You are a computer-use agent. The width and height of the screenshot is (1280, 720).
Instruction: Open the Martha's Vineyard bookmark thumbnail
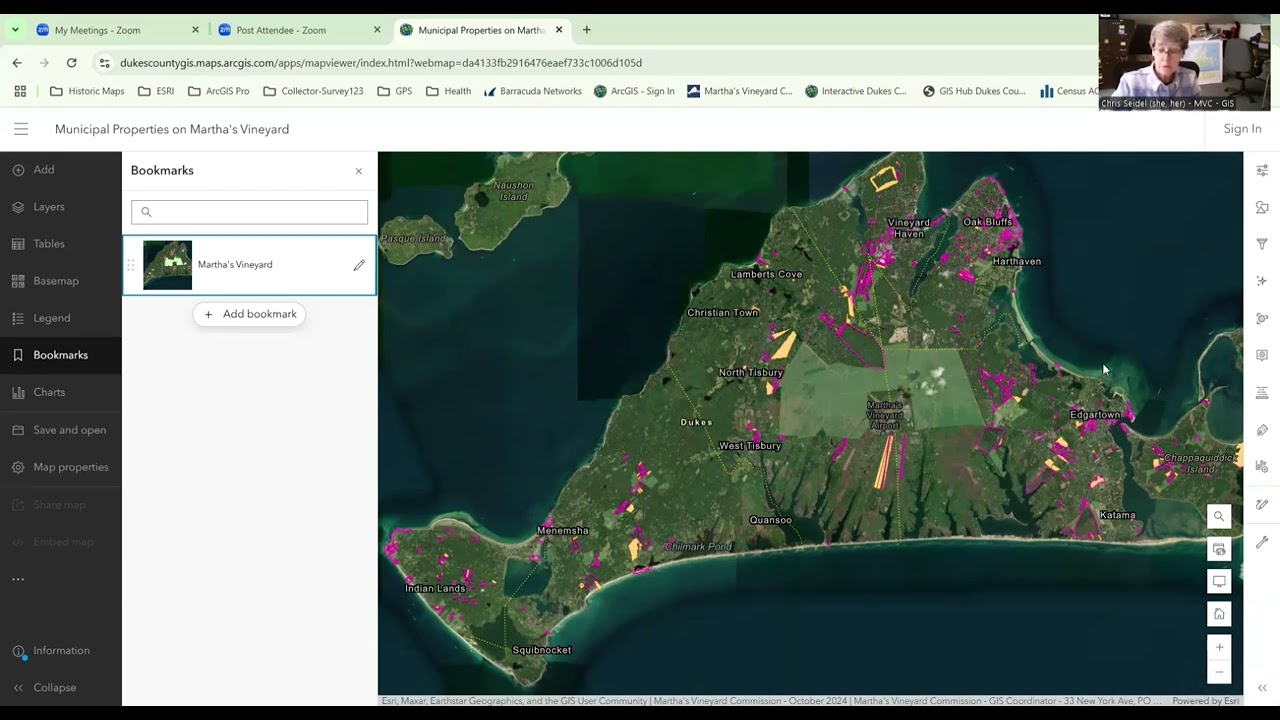(167, 265)
